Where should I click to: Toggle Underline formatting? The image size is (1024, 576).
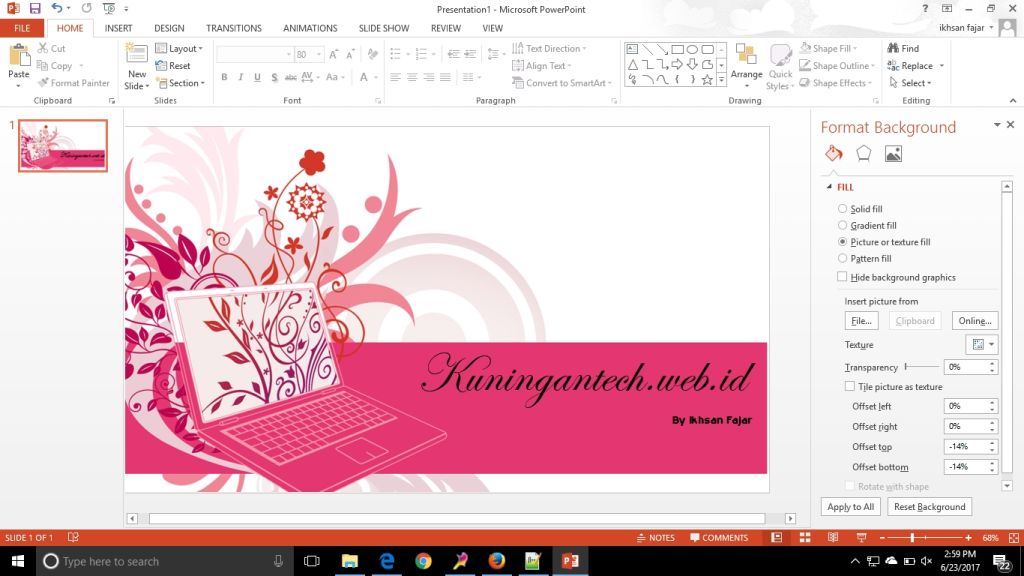(257, 77)
